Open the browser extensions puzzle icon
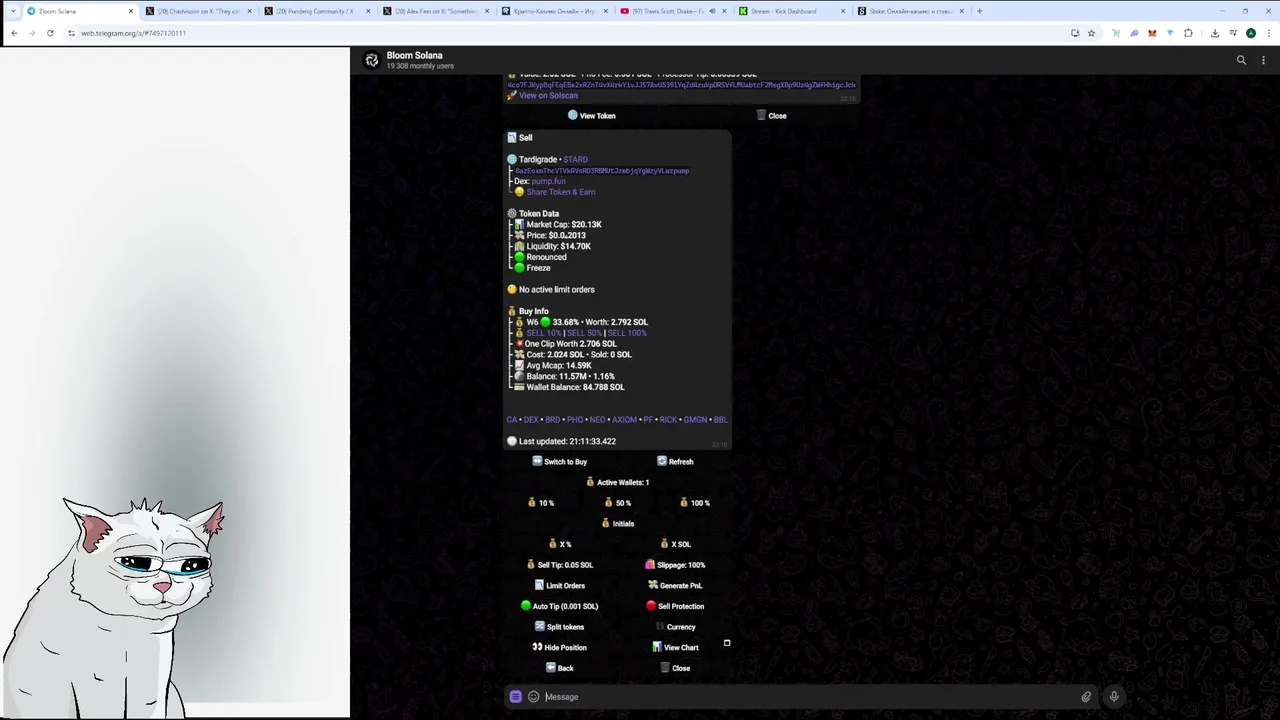Screen dimensions: 1280x720 pos(1188,33)
